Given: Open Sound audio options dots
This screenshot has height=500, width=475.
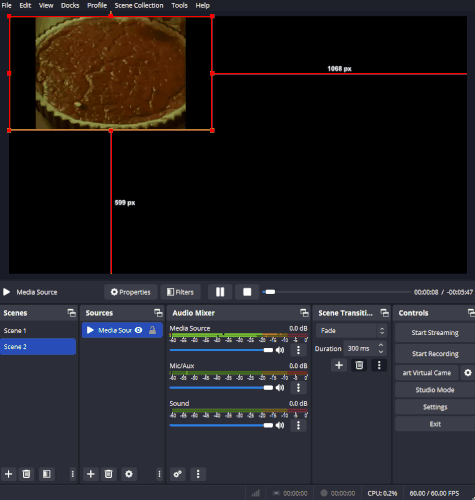Looking at the screenshot, I should (298, 425).
